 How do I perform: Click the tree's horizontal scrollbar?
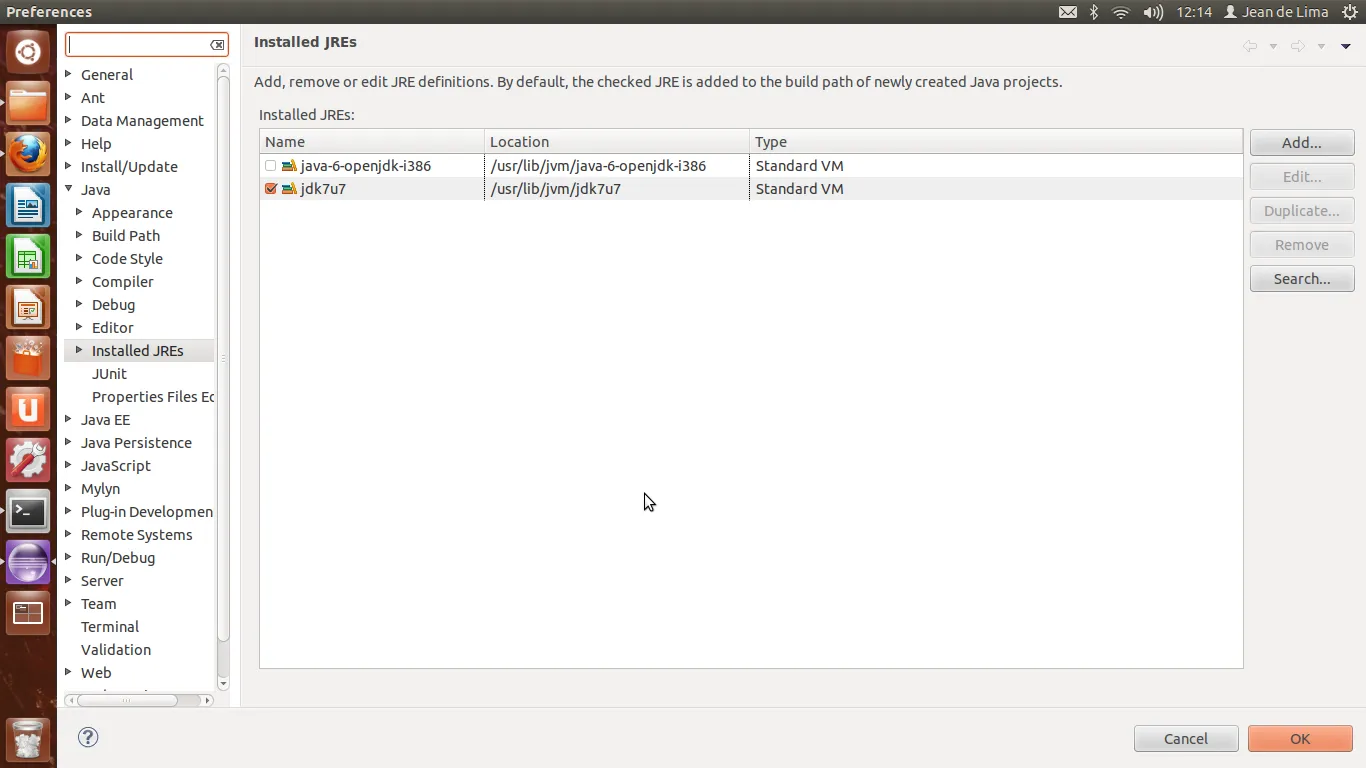point(127,701)
